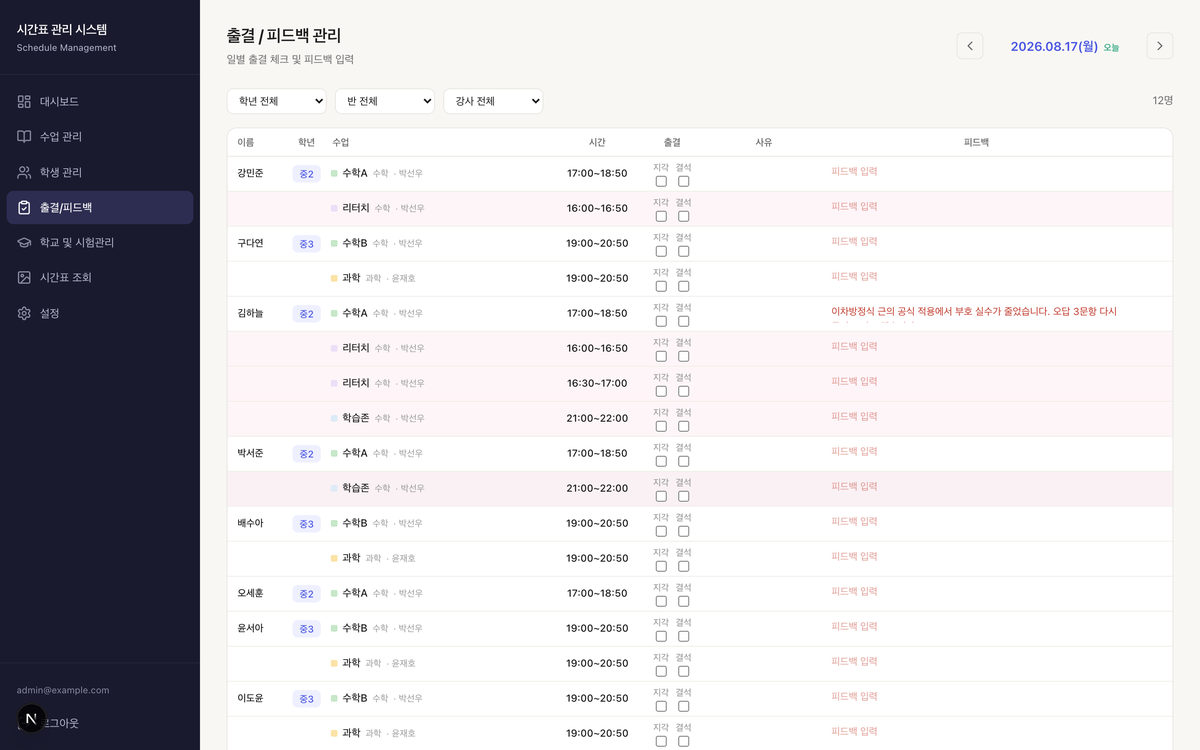
Task: Click 피드백 입력 for 강민준 리터치
Action: [x=854, y=206]
